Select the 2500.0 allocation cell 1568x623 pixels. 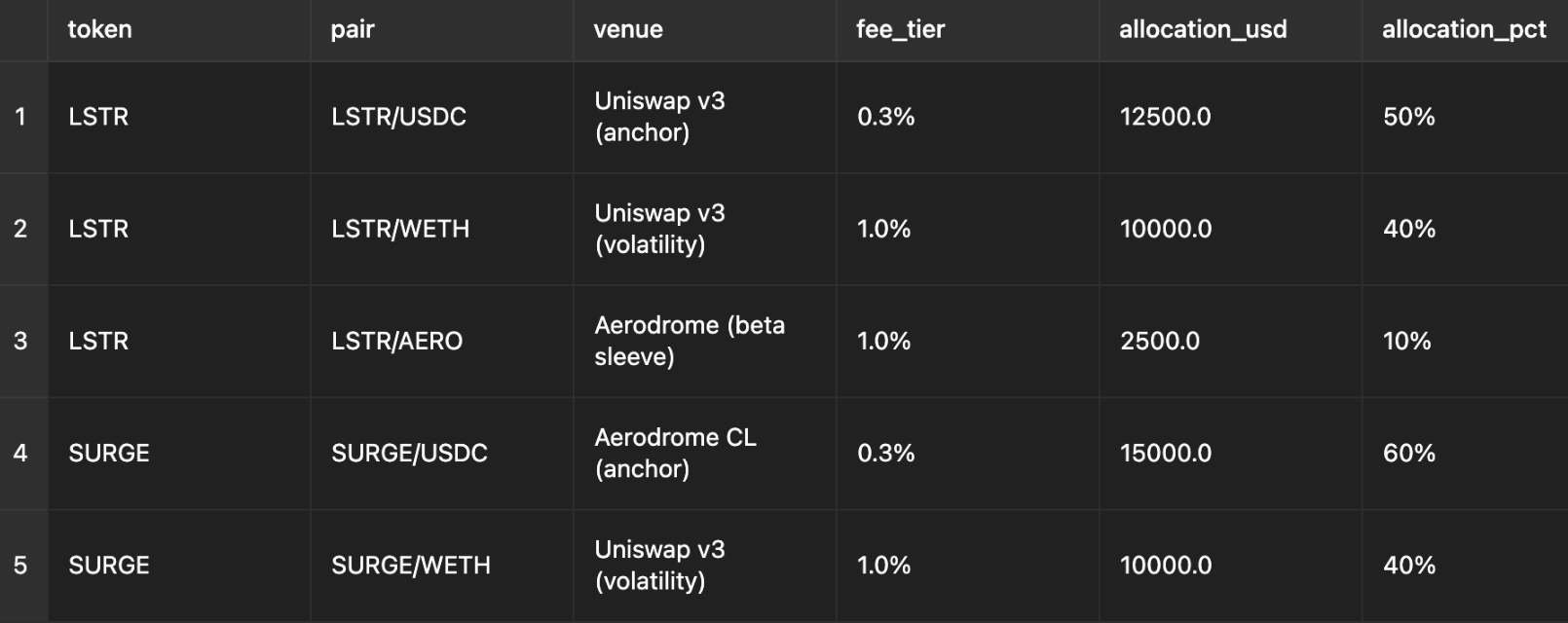pyautogui.click(x=1160, y=341)
